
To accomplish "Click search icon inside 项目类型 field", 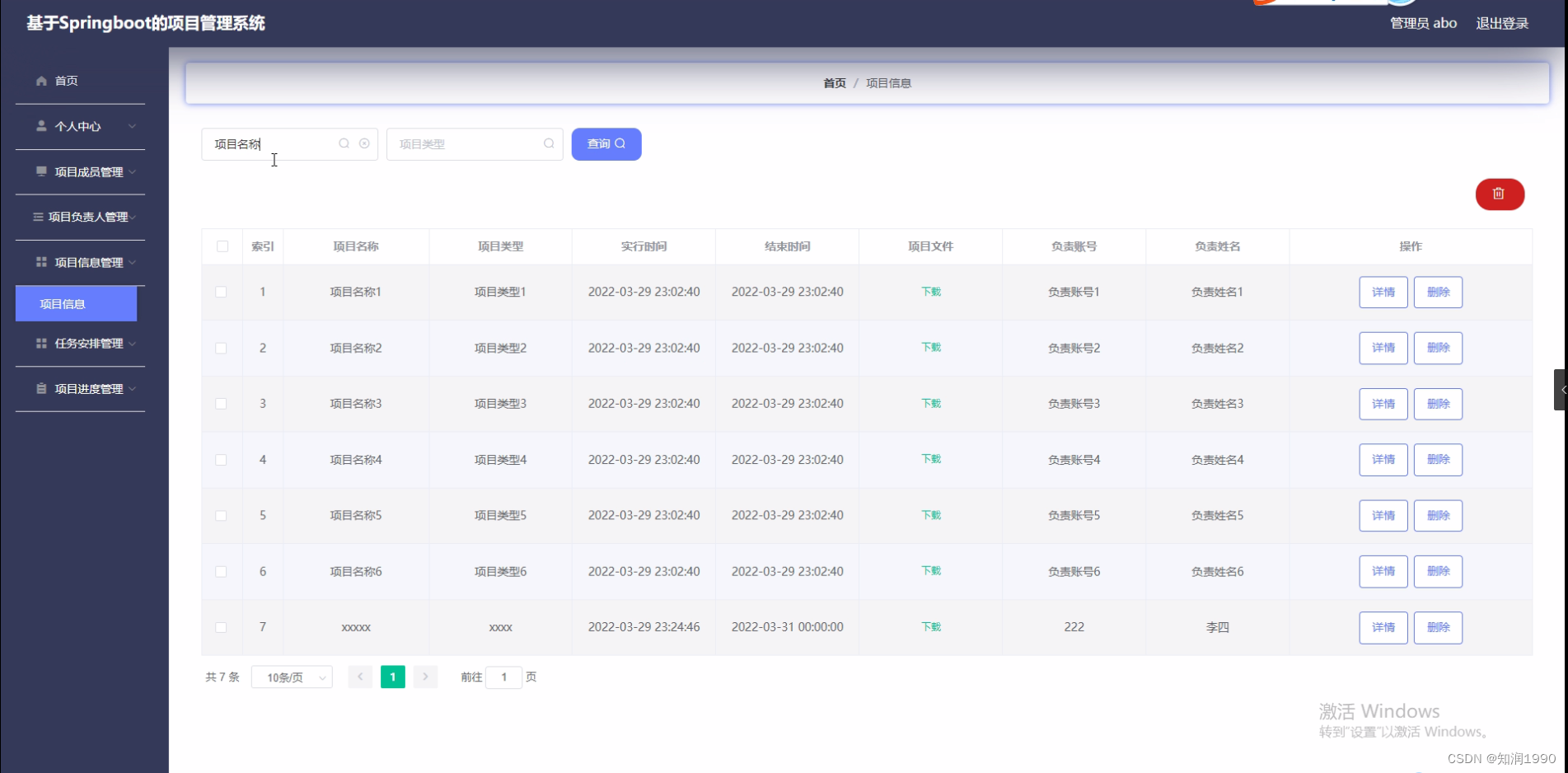I will click(549, 143).
